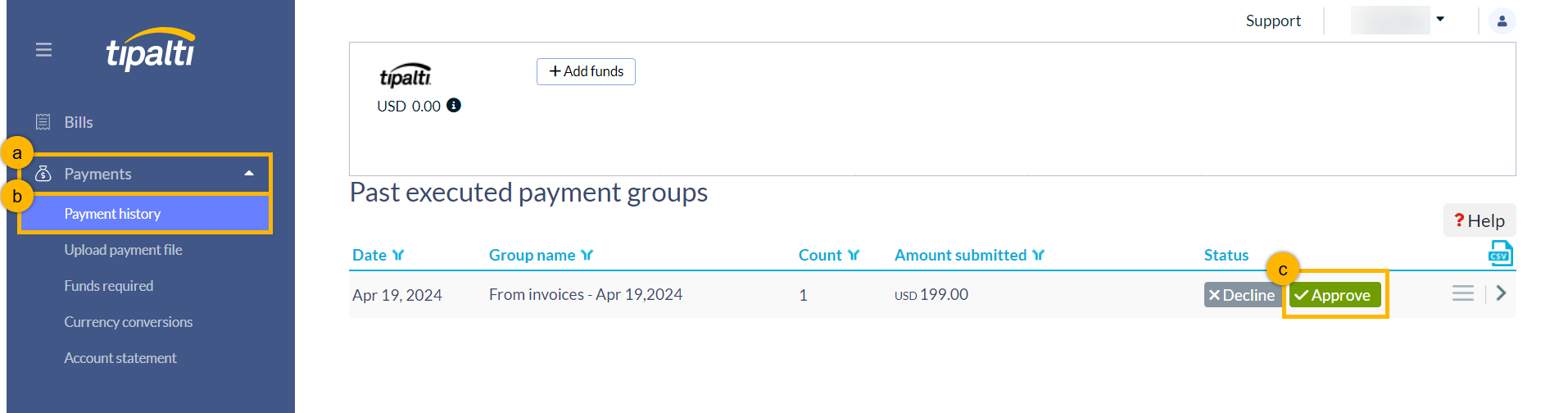
Task: Filter using the Count column filter icon
Action: pos(854,256)
